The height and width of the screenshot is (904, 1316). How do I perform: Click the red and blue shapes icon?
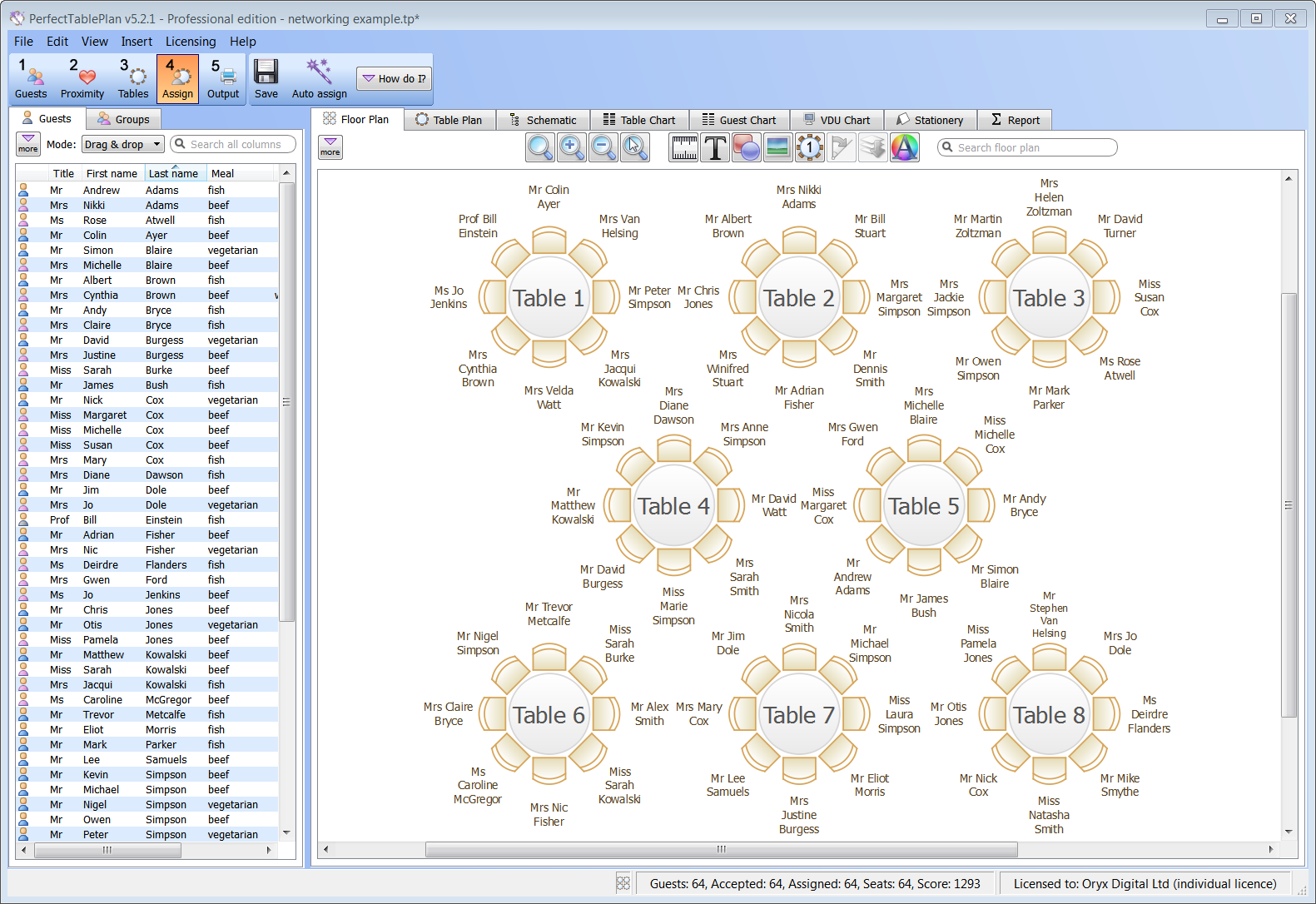click(x=747, y=147)
